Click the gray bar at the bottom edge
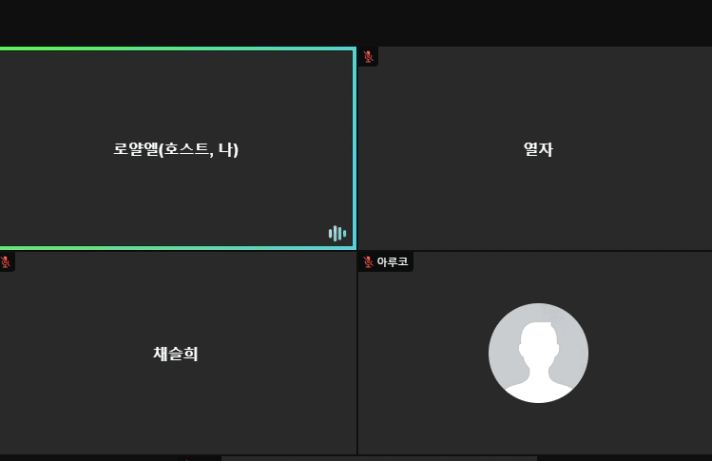Viewport: 712px width, 461px height. click(x=379, y=459)
